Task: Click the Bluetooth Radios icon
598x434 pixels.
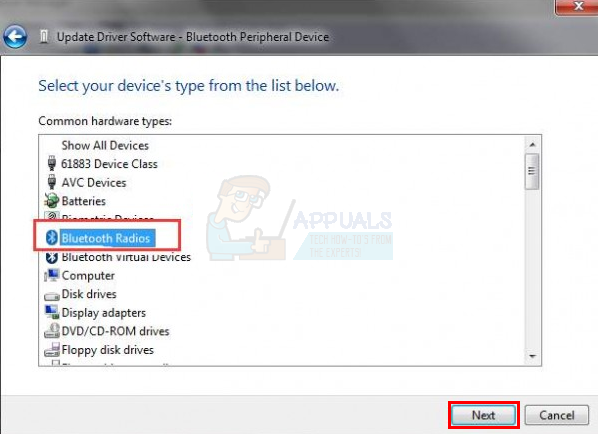Action: coord(52,238)
